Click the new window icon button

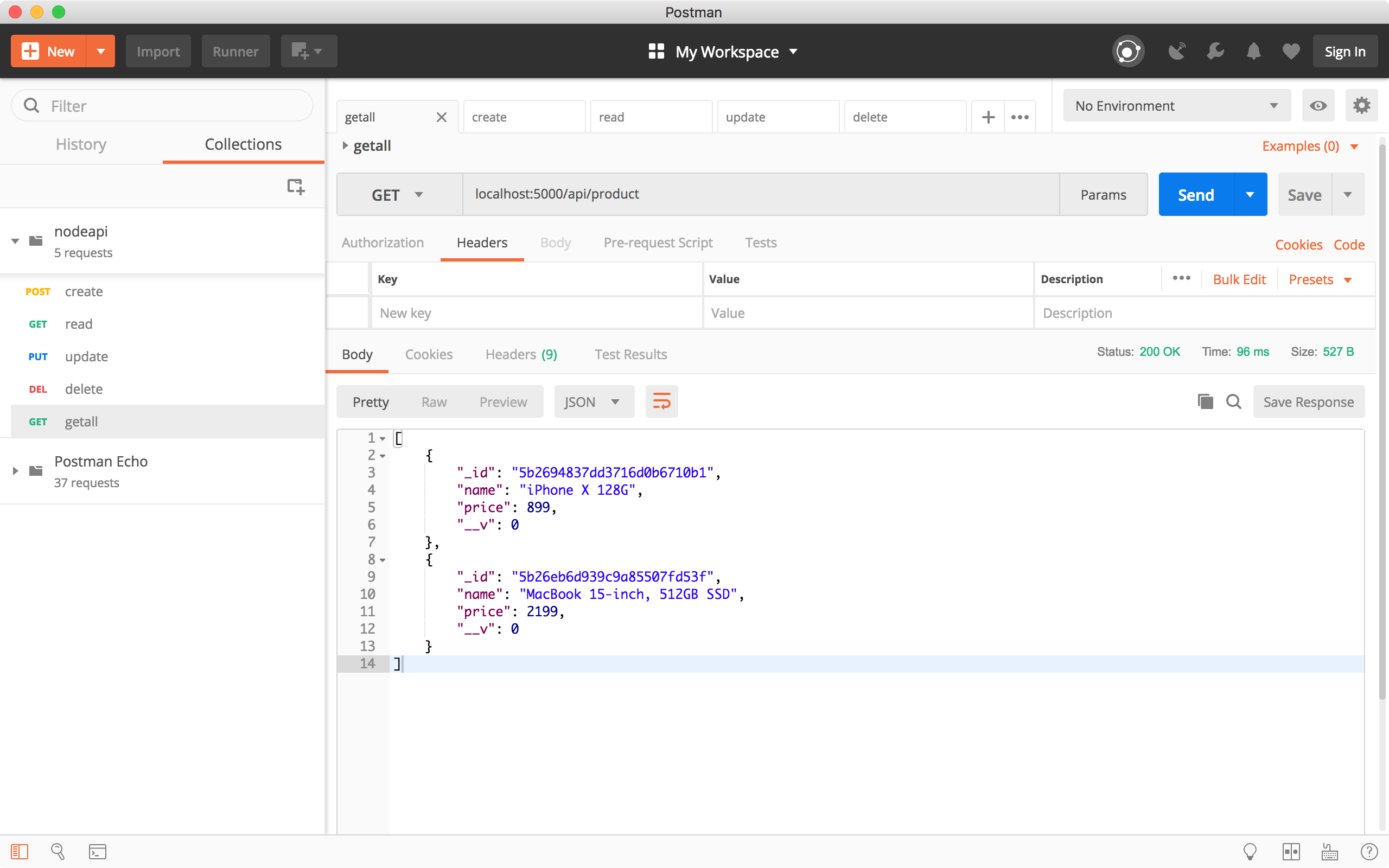[x=309, y=51]
